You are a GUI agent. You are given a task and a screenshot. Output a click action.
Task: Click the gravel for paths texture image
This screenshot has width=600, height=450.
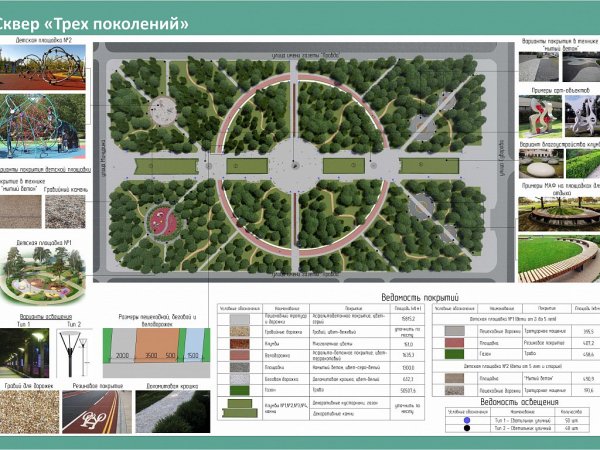point(29,412)
